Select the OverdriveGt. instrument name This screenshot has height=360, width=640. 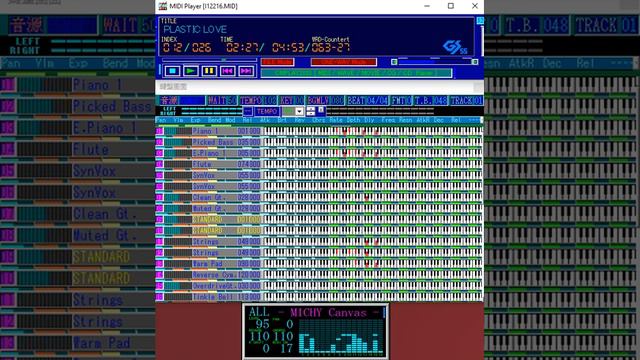tap(214, 286)
